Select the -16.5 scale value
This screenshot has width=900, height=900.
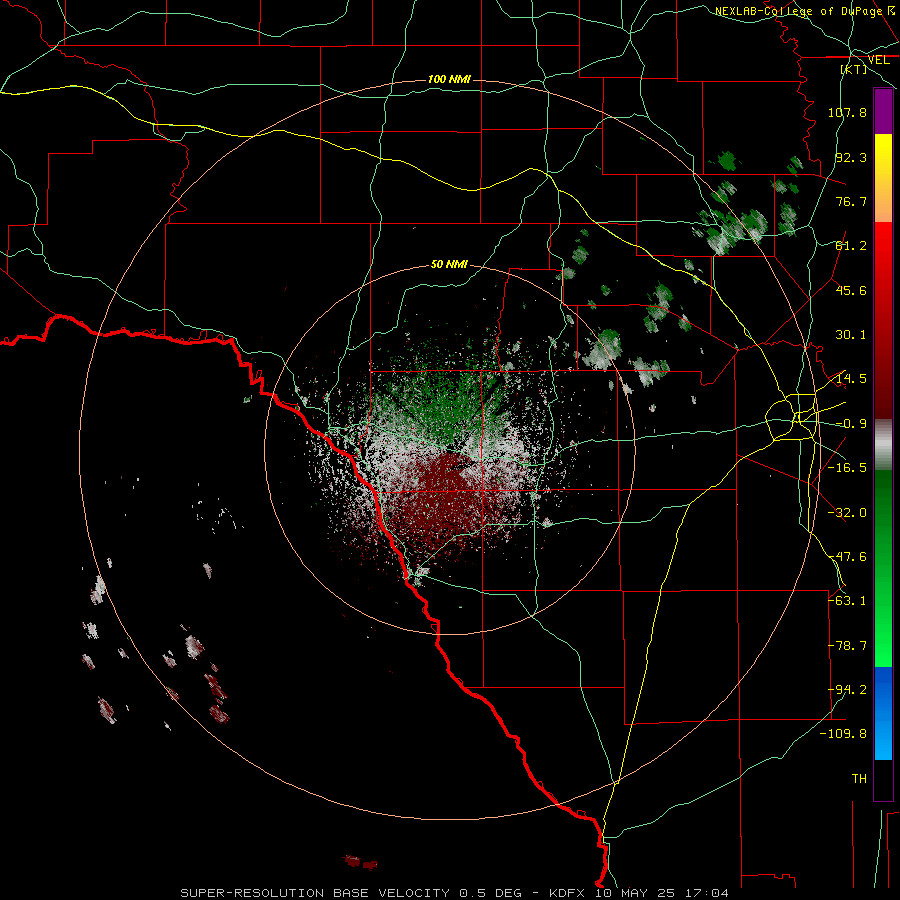[x=847, y=468]
